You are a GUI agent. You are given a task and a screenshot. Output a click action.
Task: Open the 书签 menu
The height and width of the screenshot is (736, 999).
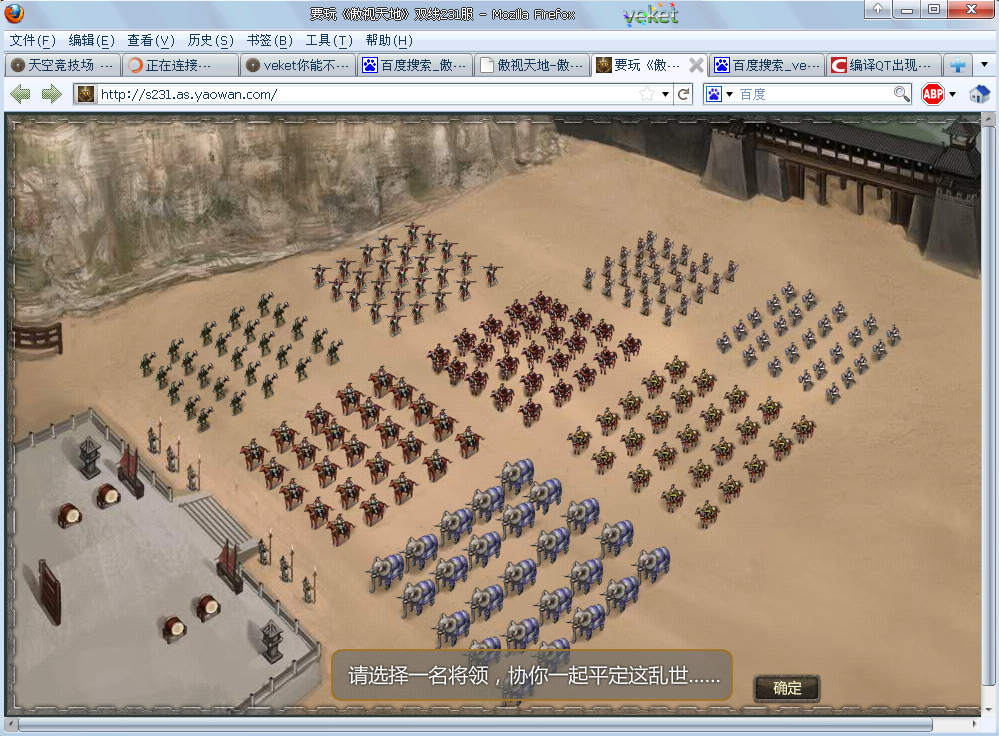click(267, 41)
